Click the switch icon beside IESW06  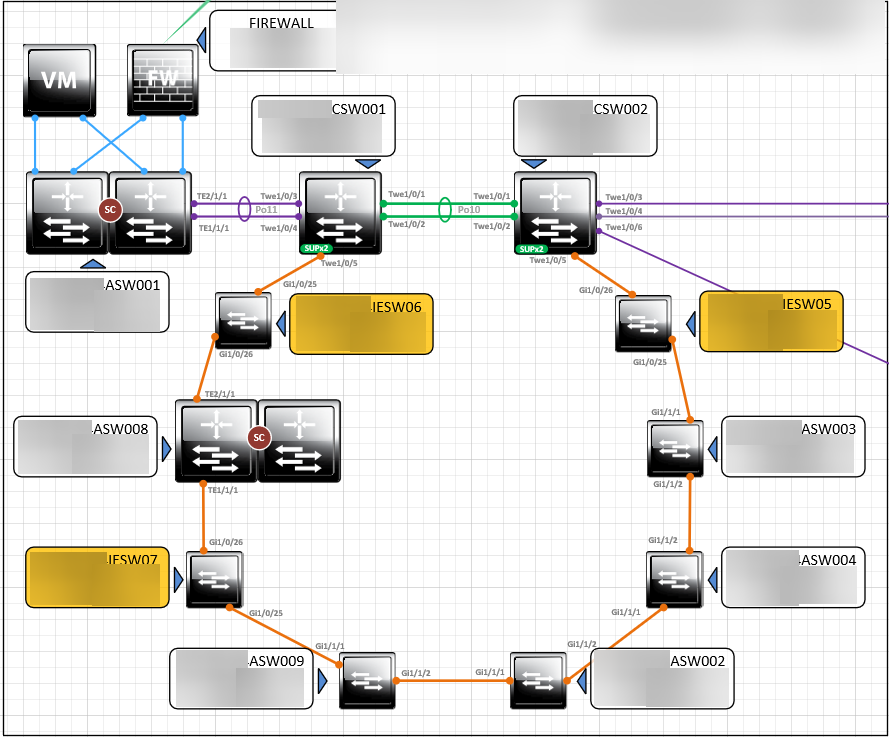pos(243,318)
